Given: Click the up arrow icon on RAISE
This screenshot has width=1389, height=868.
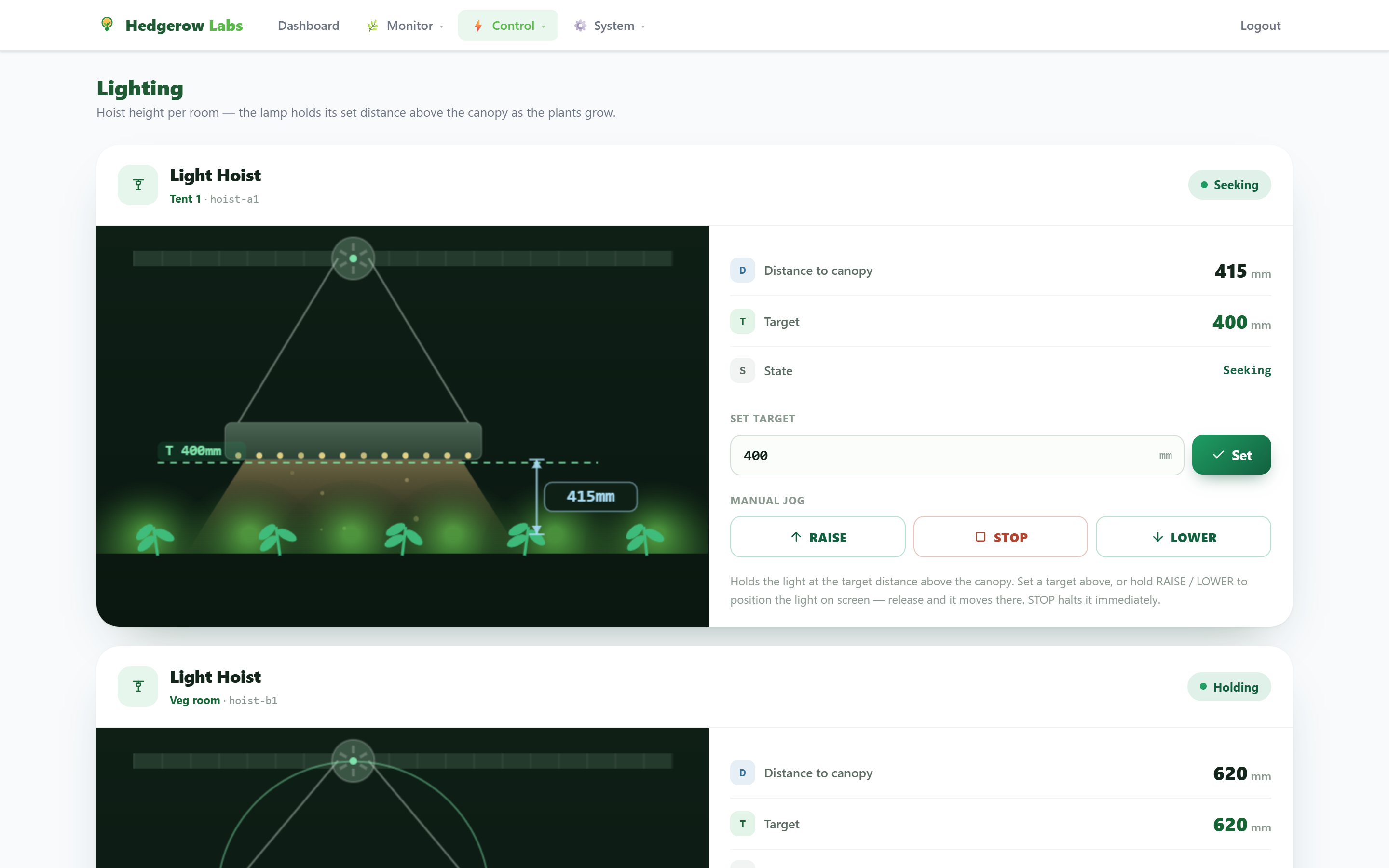Looking at the screenshot, I should [796, 537].
